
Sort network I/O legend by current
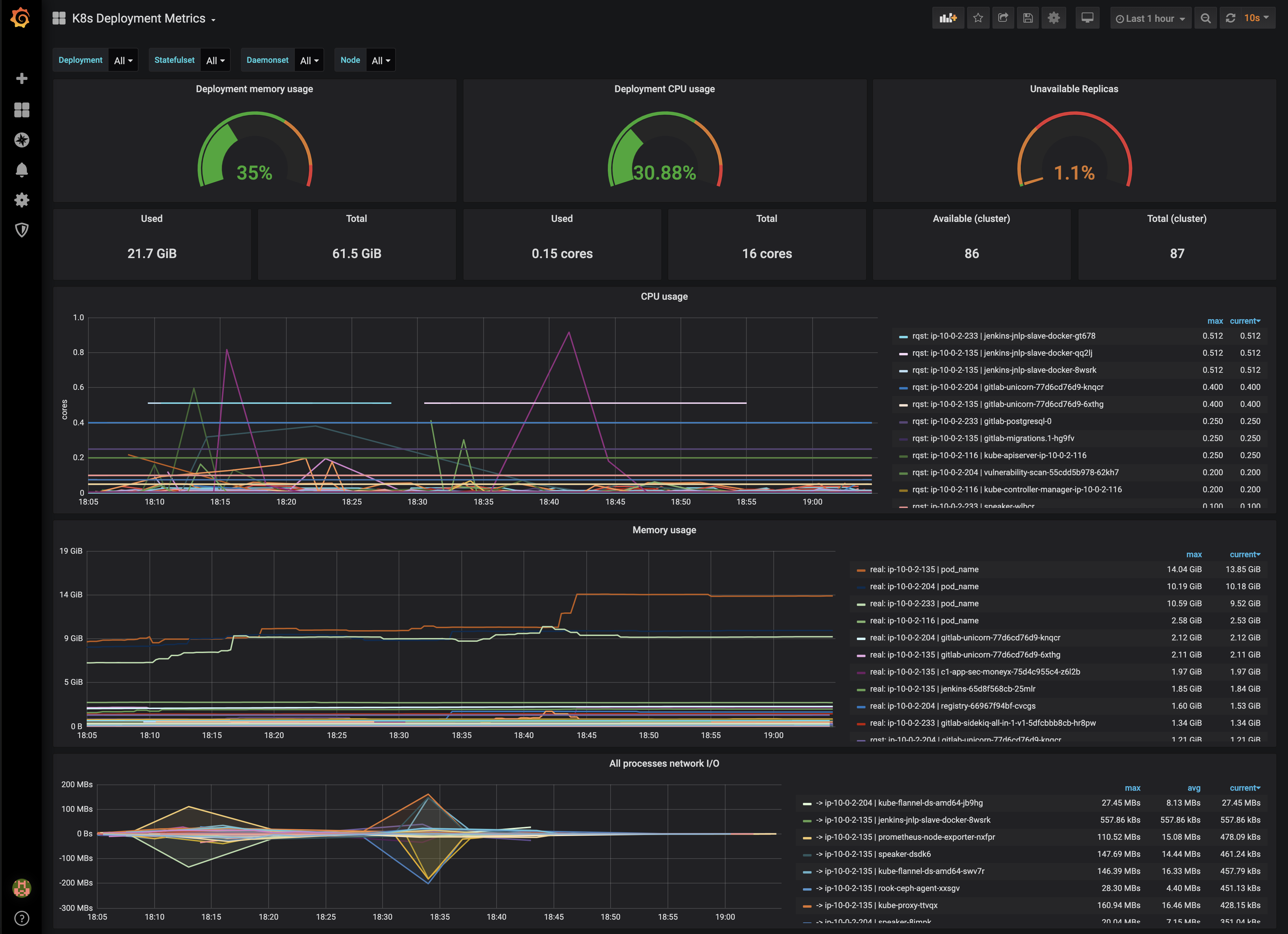1245,788
